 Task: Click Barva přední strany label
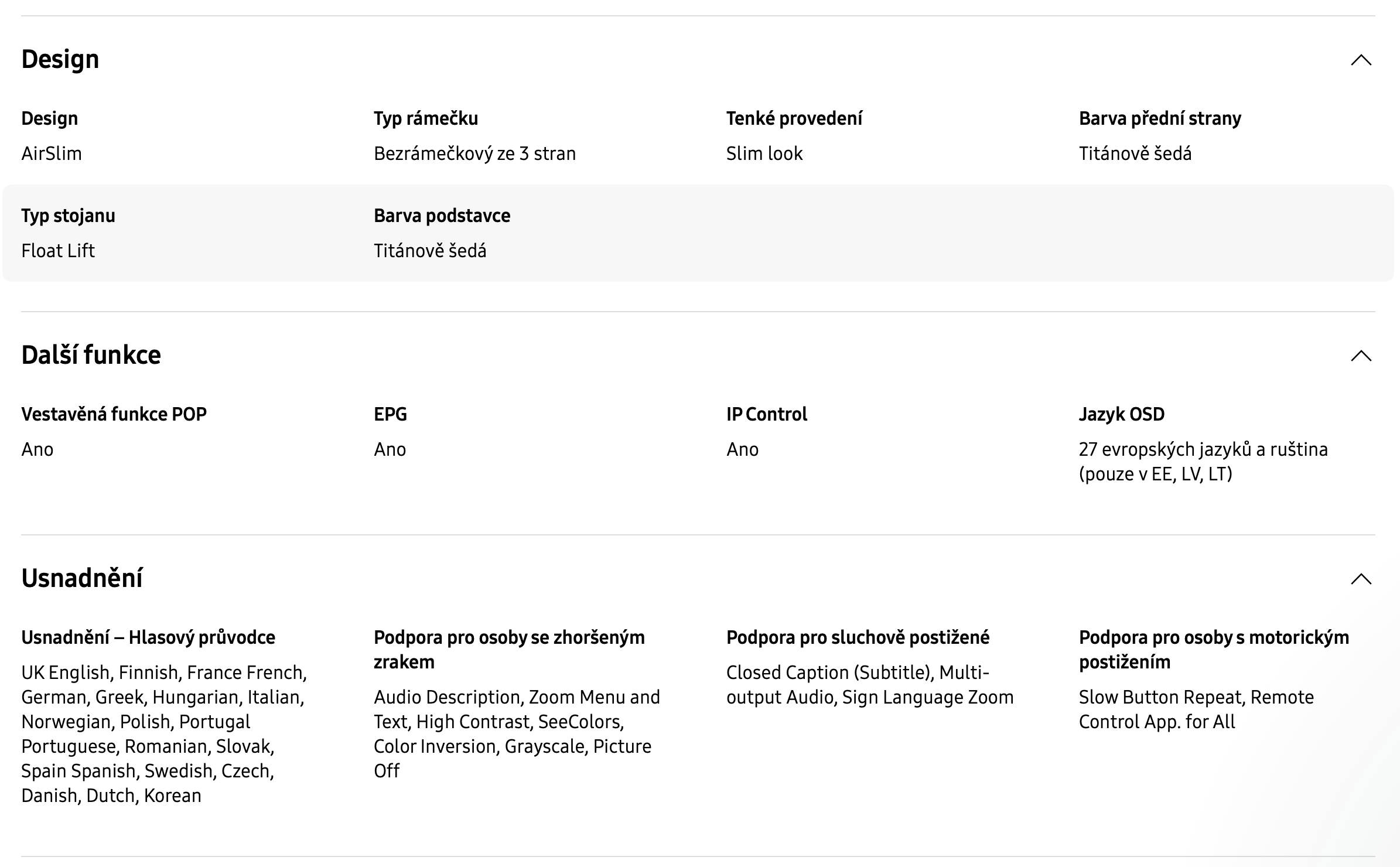point(1160,118)
